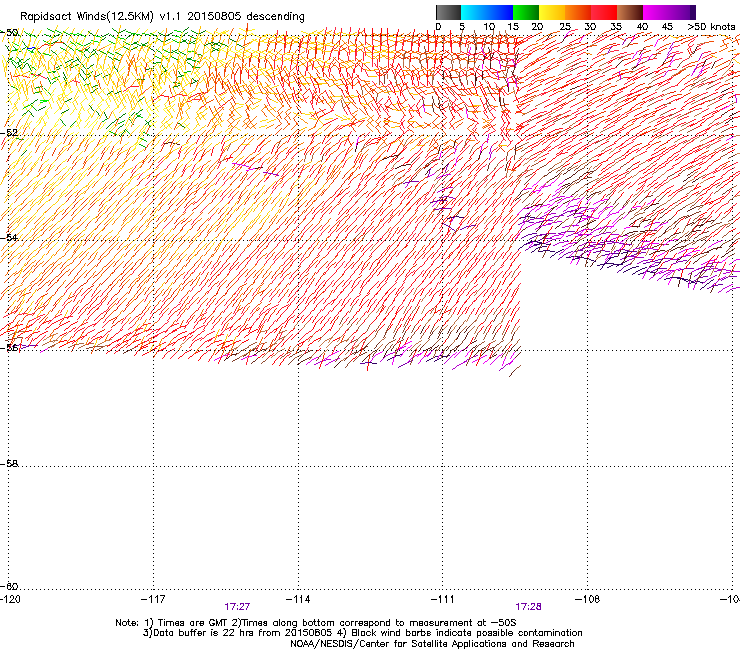This screenshot has height=650, width=740.
Task: Click the legend scale label "25"
Action: coord(565,26)
